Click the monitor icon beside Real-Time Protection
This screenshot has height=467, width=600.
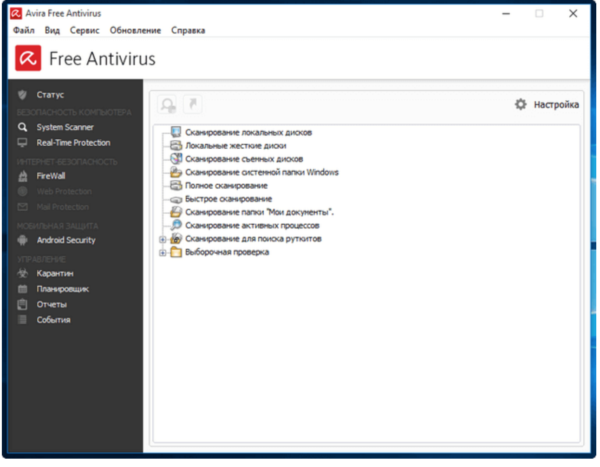(23, 143)
